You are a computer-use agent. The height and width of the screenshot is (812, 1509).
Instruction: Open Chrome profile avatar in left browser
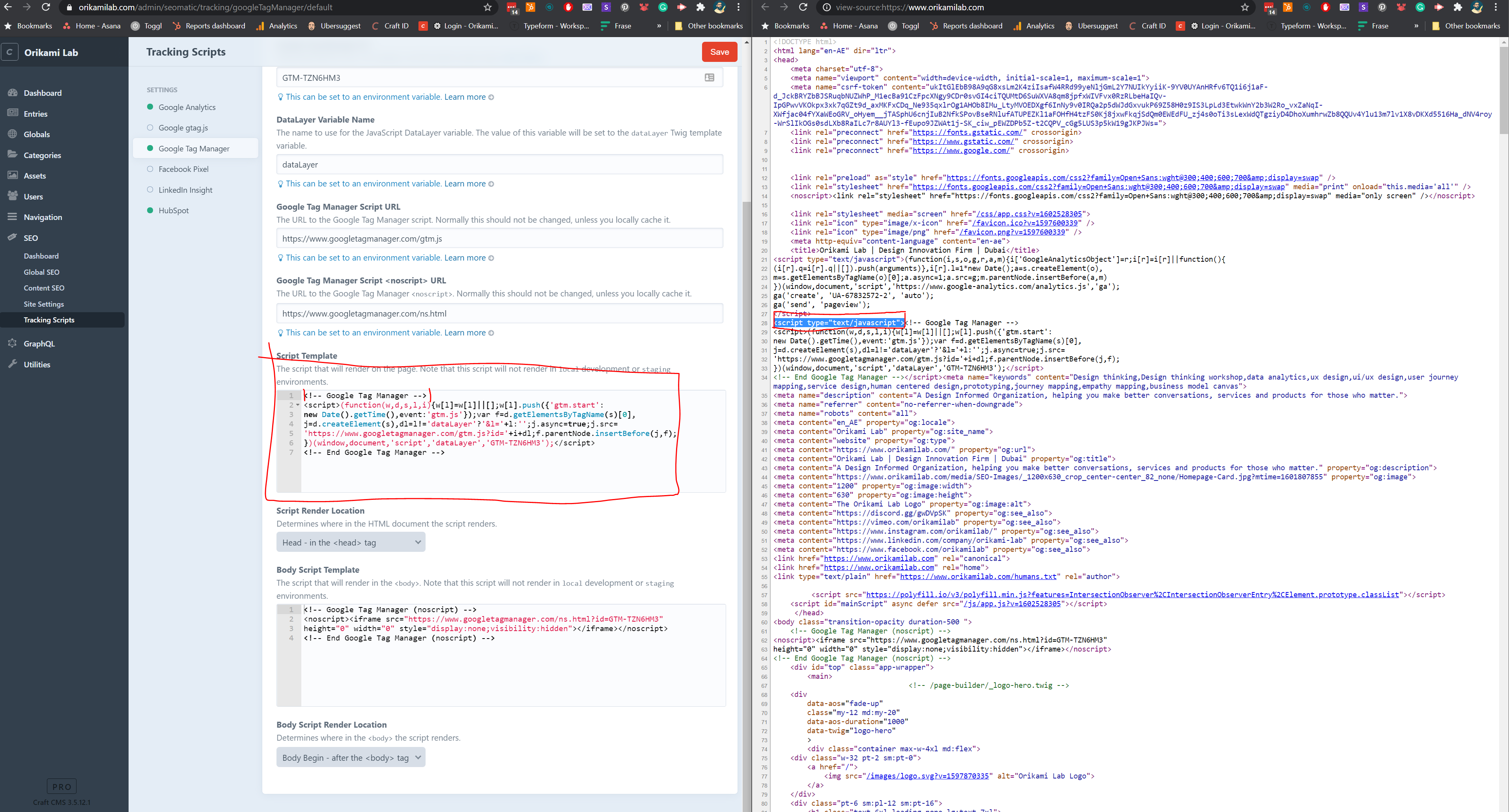pos(720,7)
